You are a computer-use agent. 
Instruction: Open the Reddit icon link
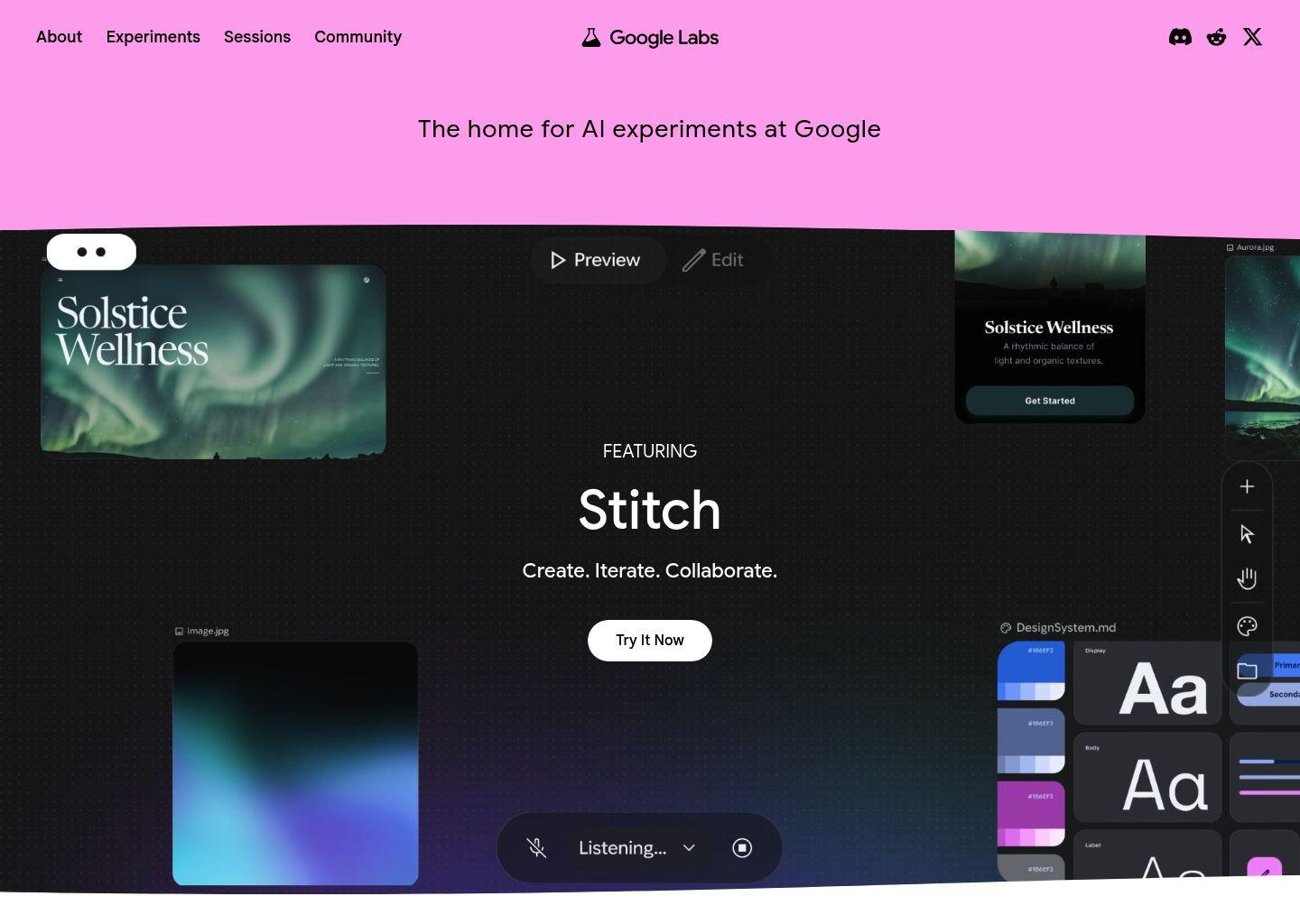[1216, 37]
